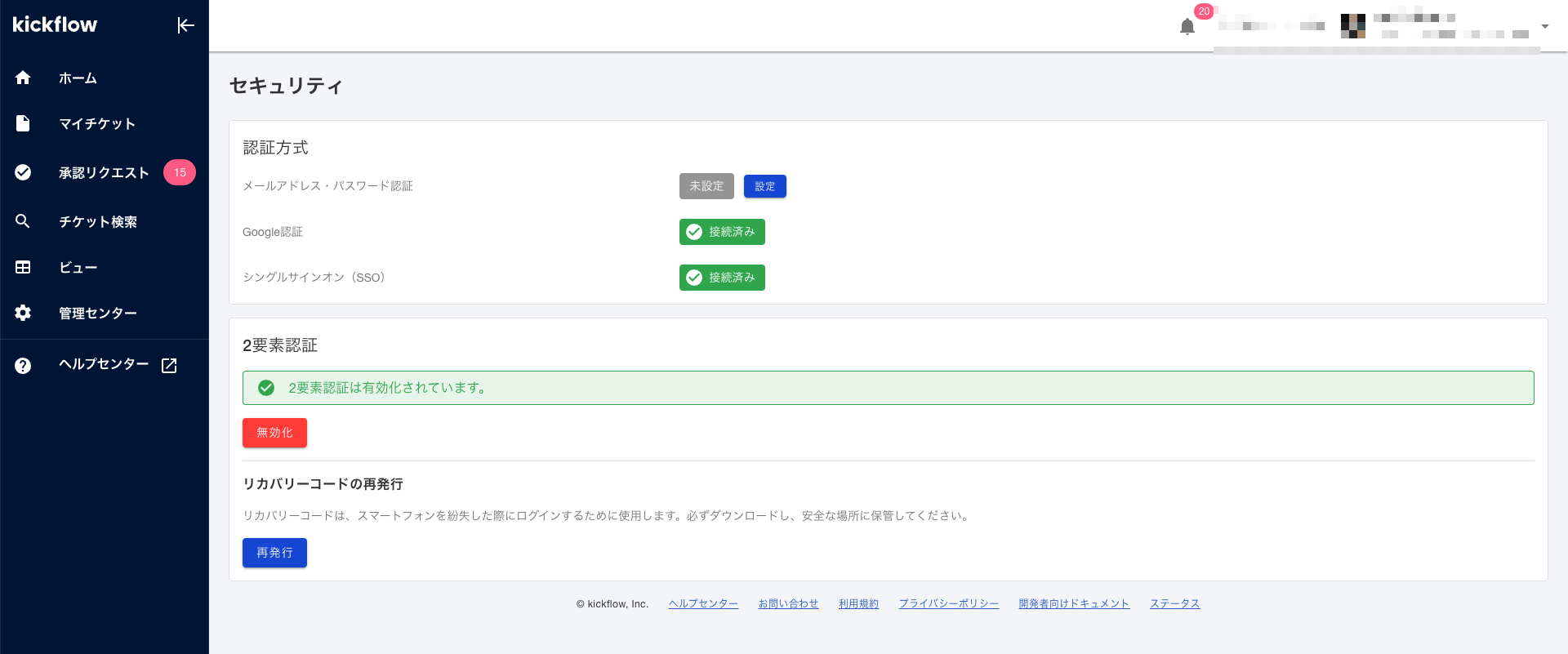Open the ステータス footer link
The image size is (1568, 654).
(1174, 603)
